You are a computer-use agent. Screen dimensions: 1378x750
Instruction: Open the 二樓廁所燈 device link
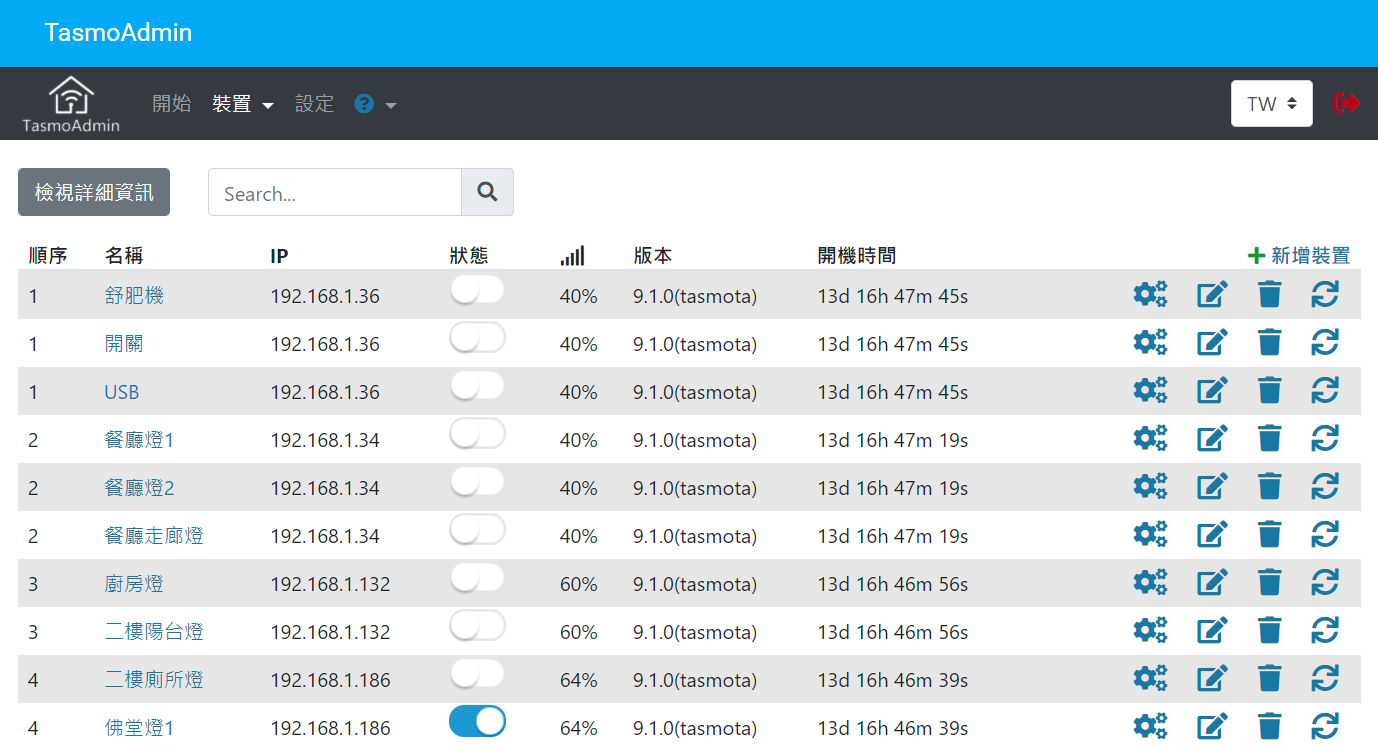tap(154, 680)
